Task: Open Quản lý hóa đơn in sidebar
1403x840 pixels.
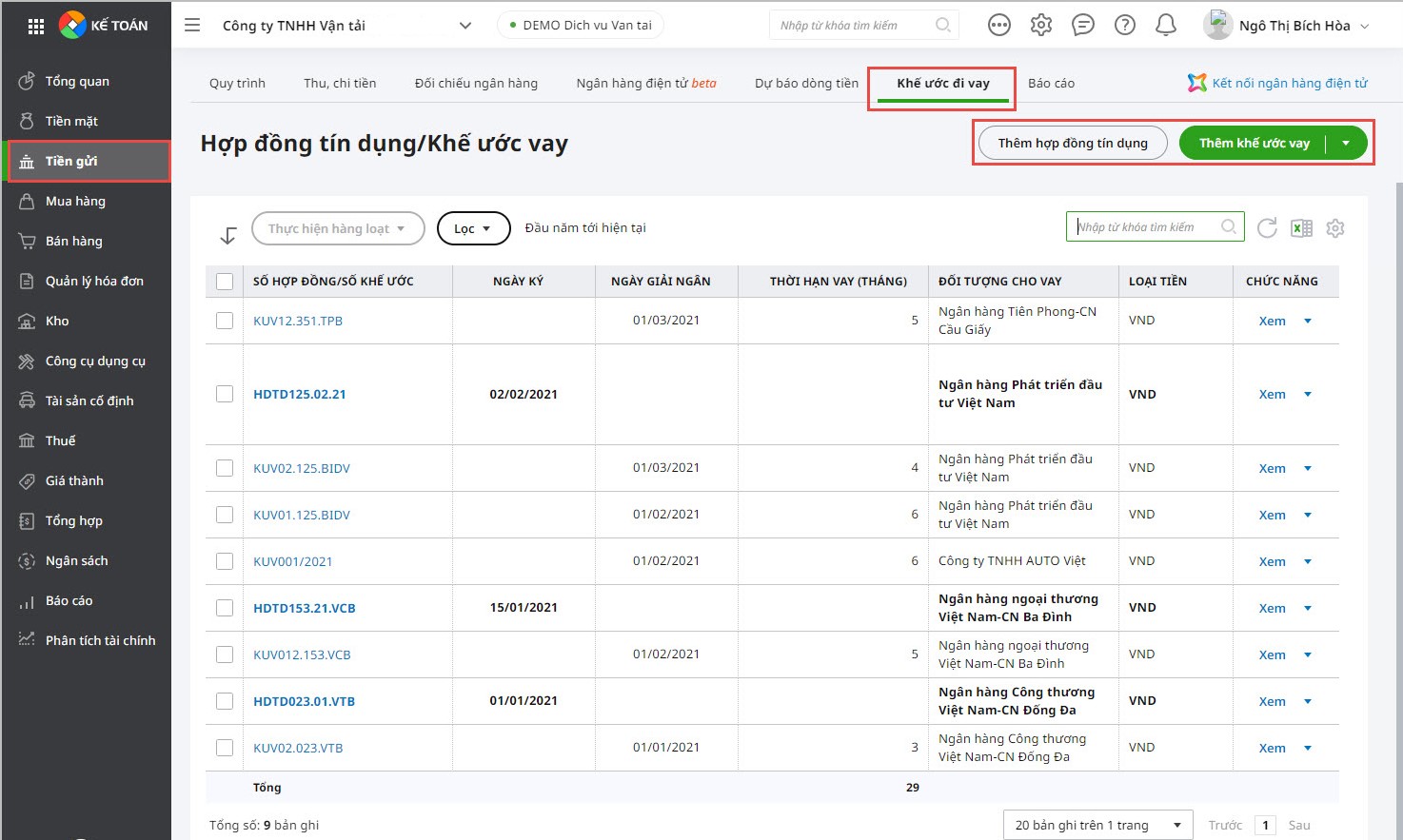Action: pyautogui.click(x=86, y=281)
